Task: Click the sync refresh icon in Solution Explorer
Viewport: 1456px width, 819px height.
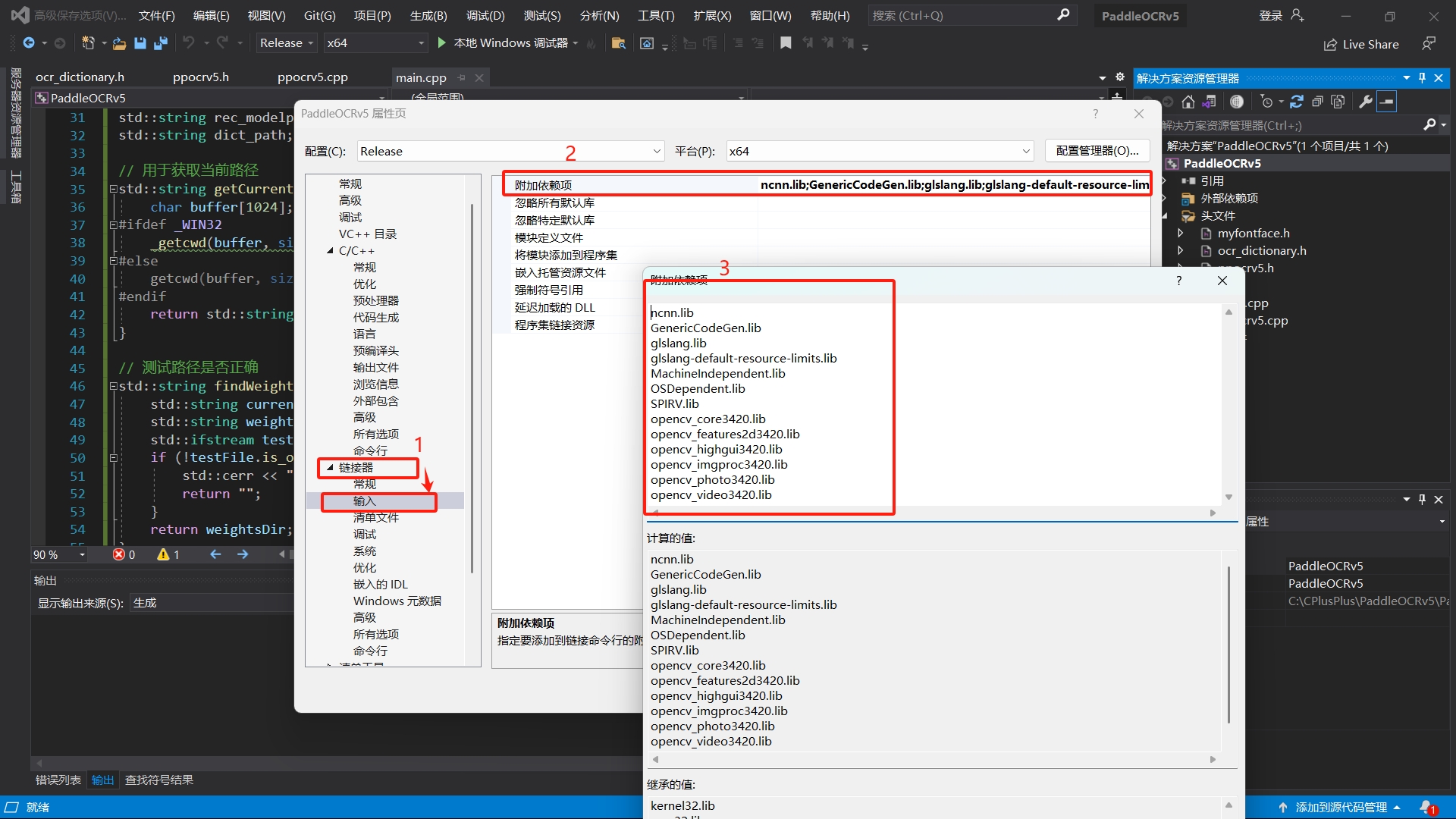Action: [1297, 102]
